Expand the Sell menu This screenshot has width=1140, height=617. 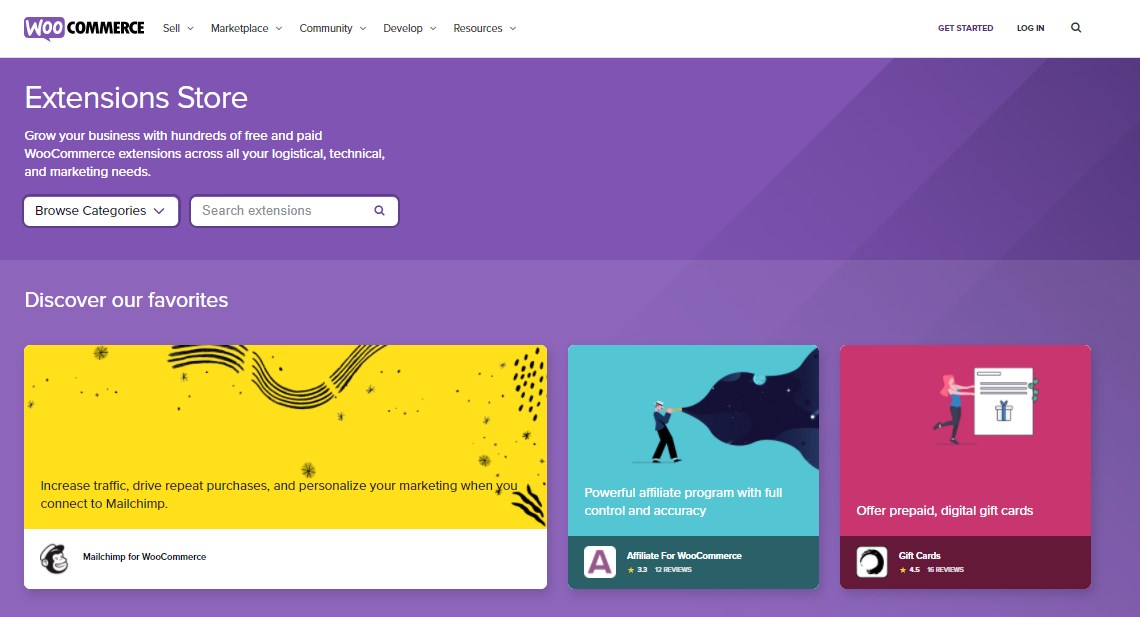(178, 28)
